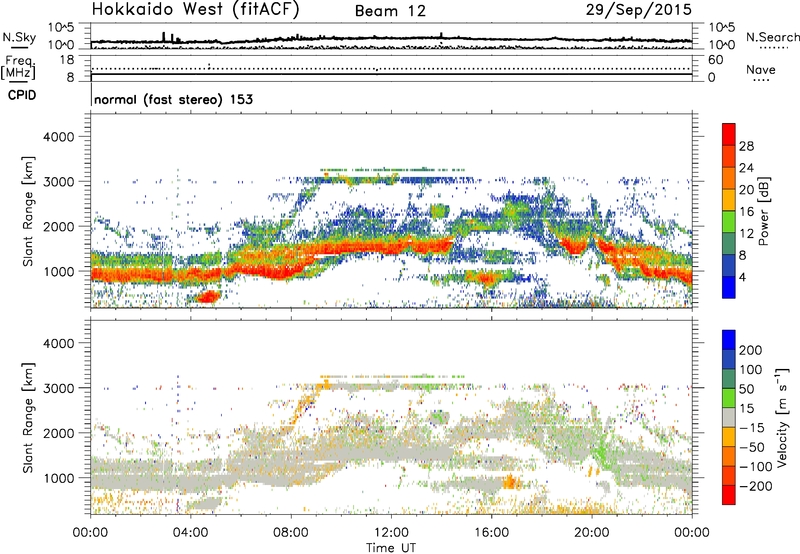This screenshot has width=800, height=554.
Task: Select the 08:00 time tick label
Action: tap(291, 533)
